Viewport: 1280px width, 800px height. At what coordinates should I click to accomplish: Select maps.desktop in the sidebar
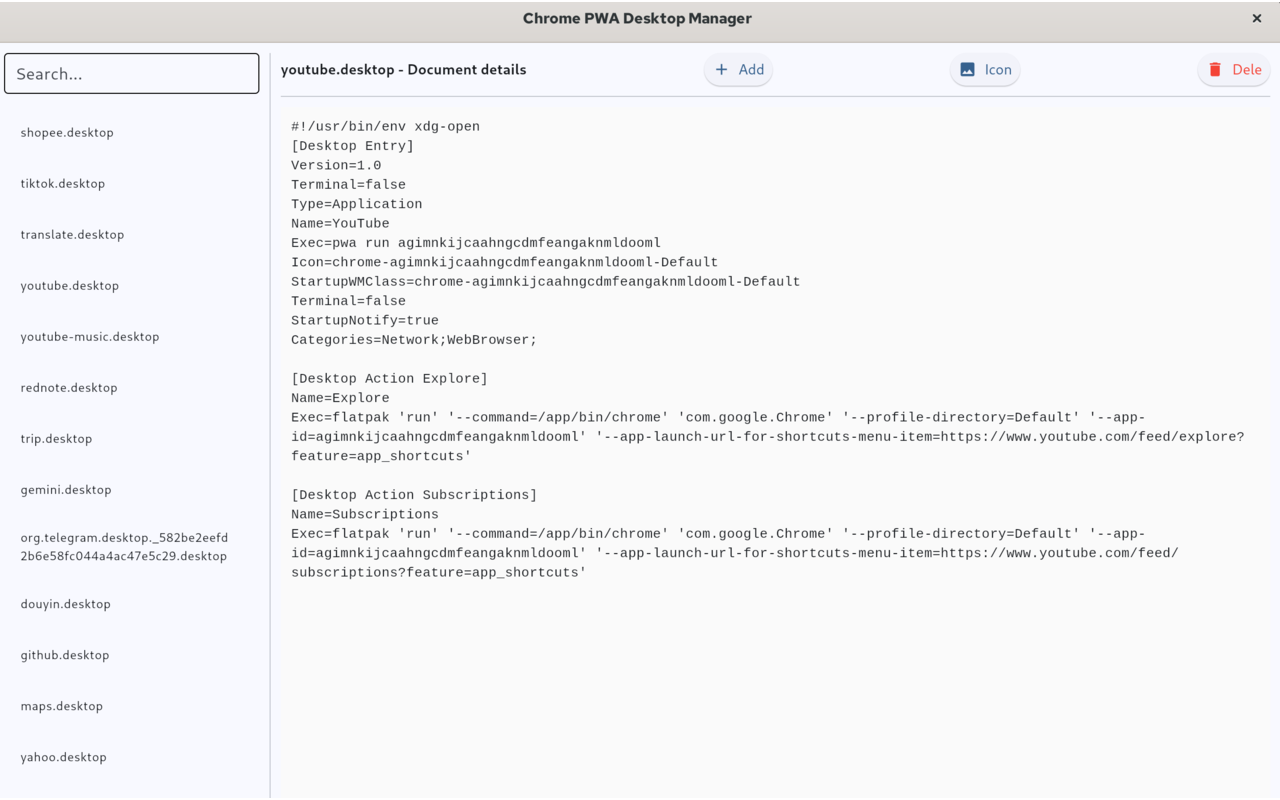[62, 706]
